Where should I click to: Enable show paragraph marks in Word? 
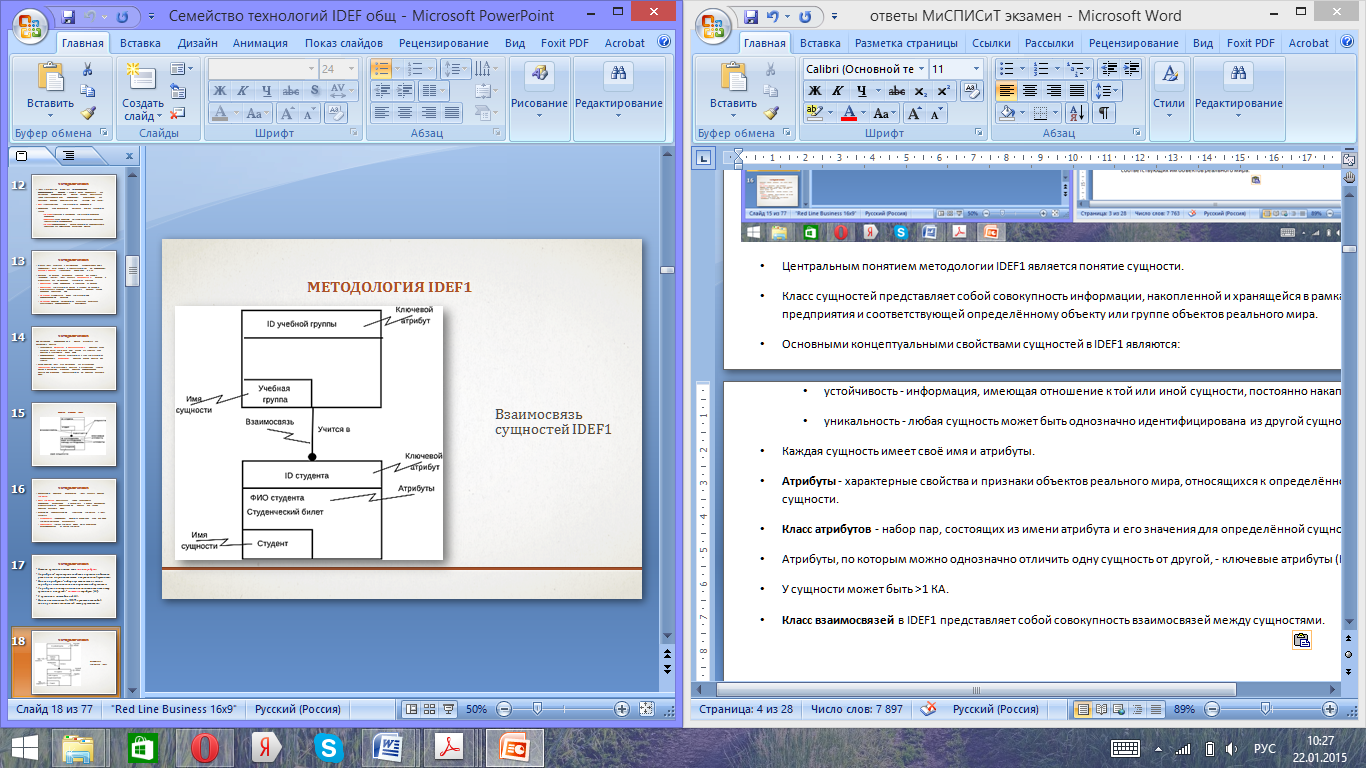click(1105, 113)
